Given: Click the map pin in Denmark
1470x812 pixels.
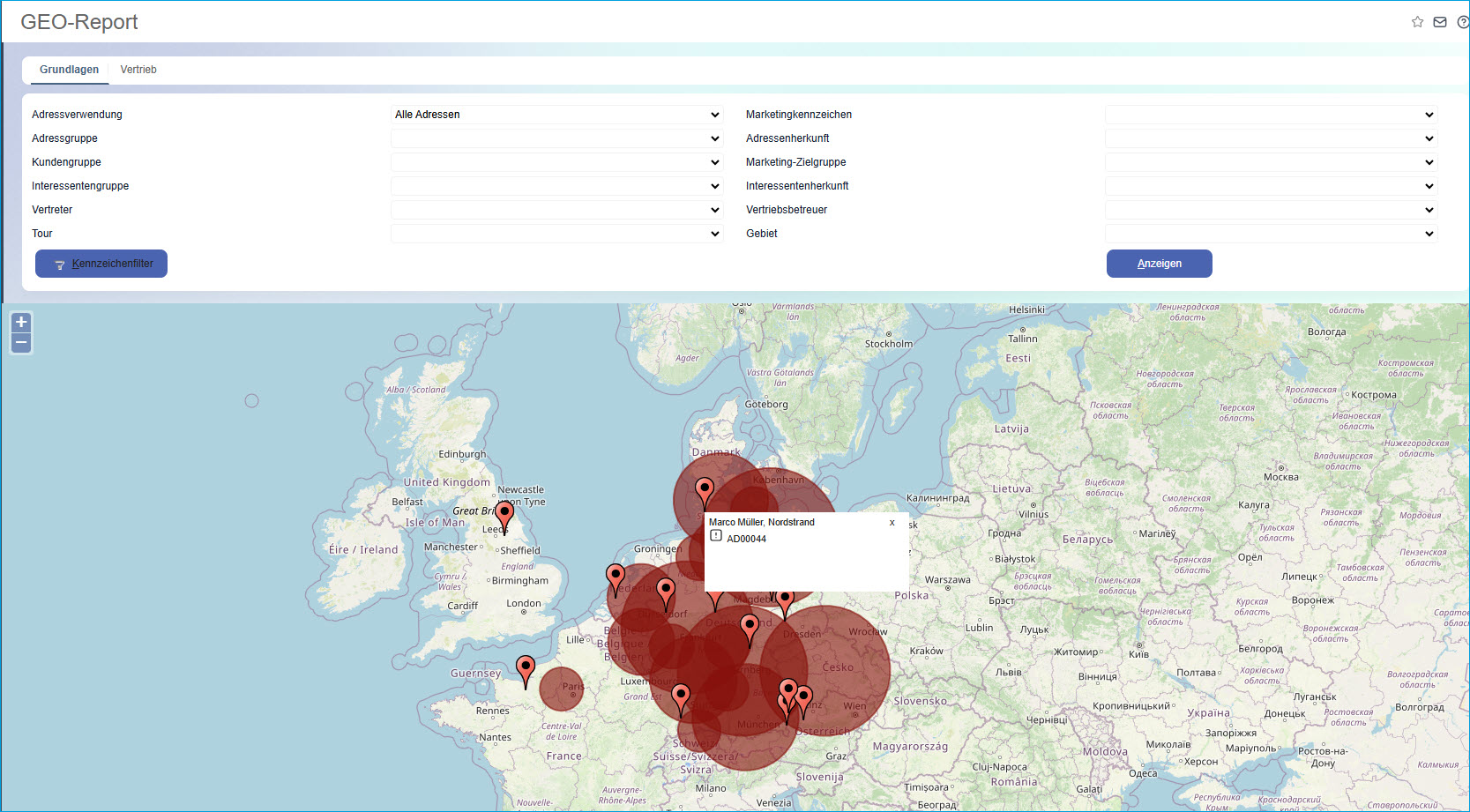Looking at the screenshot, I should pyautogui.click(x=705, y=490).
